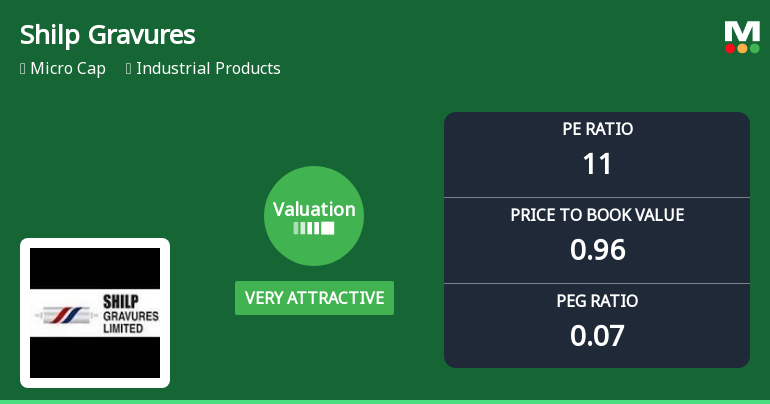
Task: Click the PEG ratio value 0.07
Action: click(597, 336)
